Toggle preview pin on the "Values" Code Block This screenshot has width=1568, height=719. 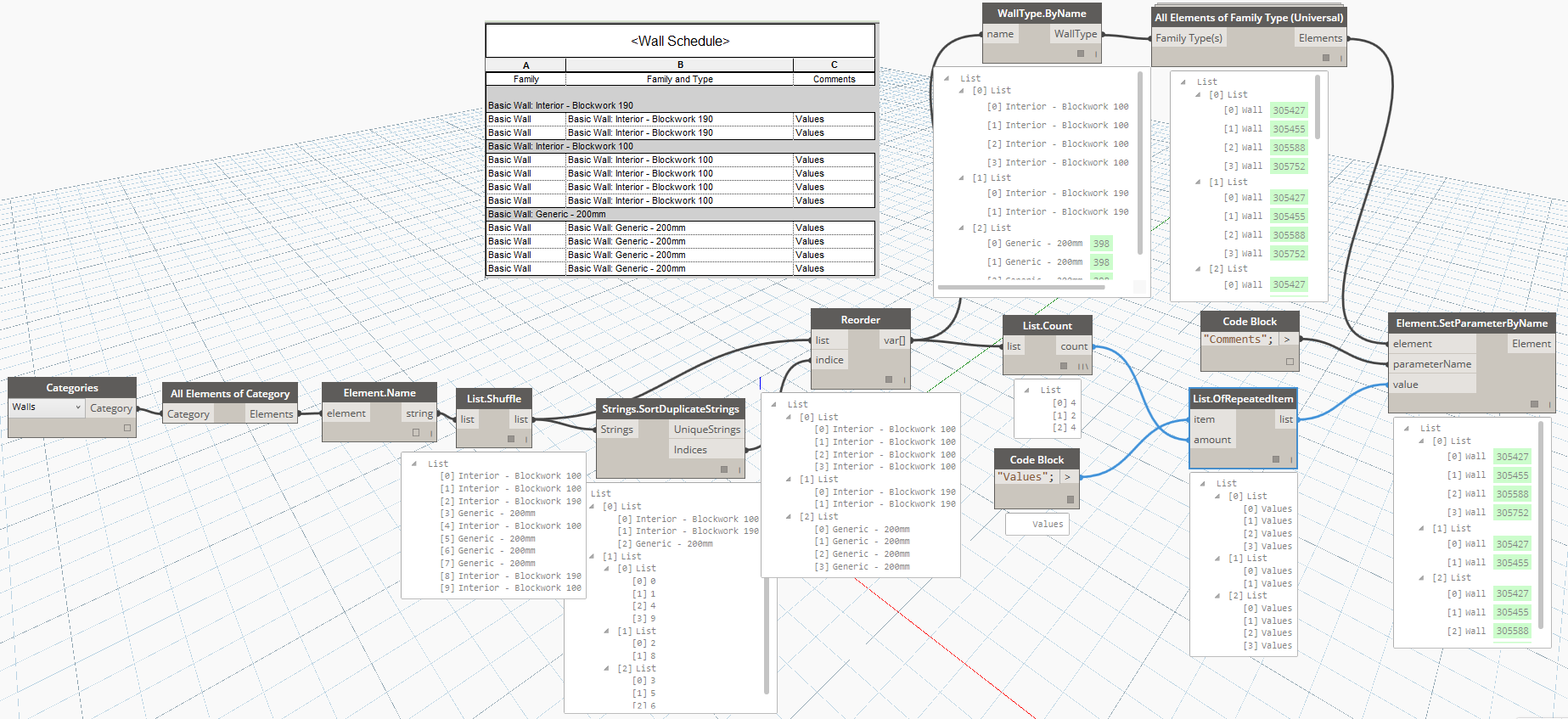(x=1070, y=500)
